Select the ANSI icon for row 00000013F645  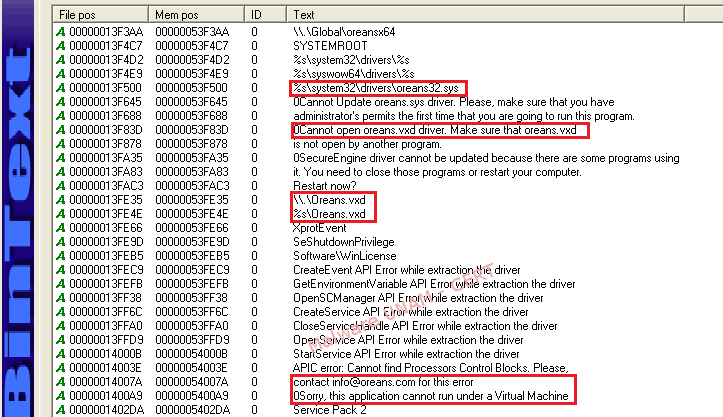60,102
